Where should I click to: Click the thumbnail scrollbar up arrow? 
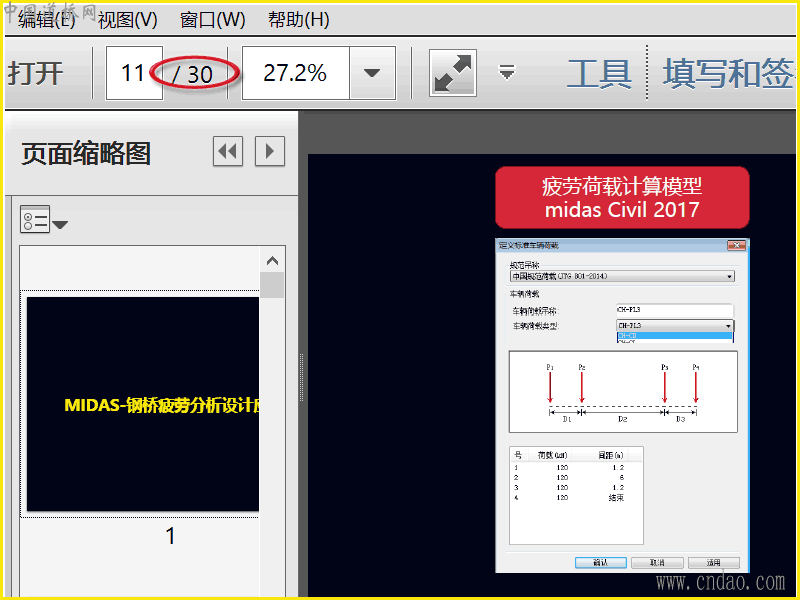click(x=272, y=261)
